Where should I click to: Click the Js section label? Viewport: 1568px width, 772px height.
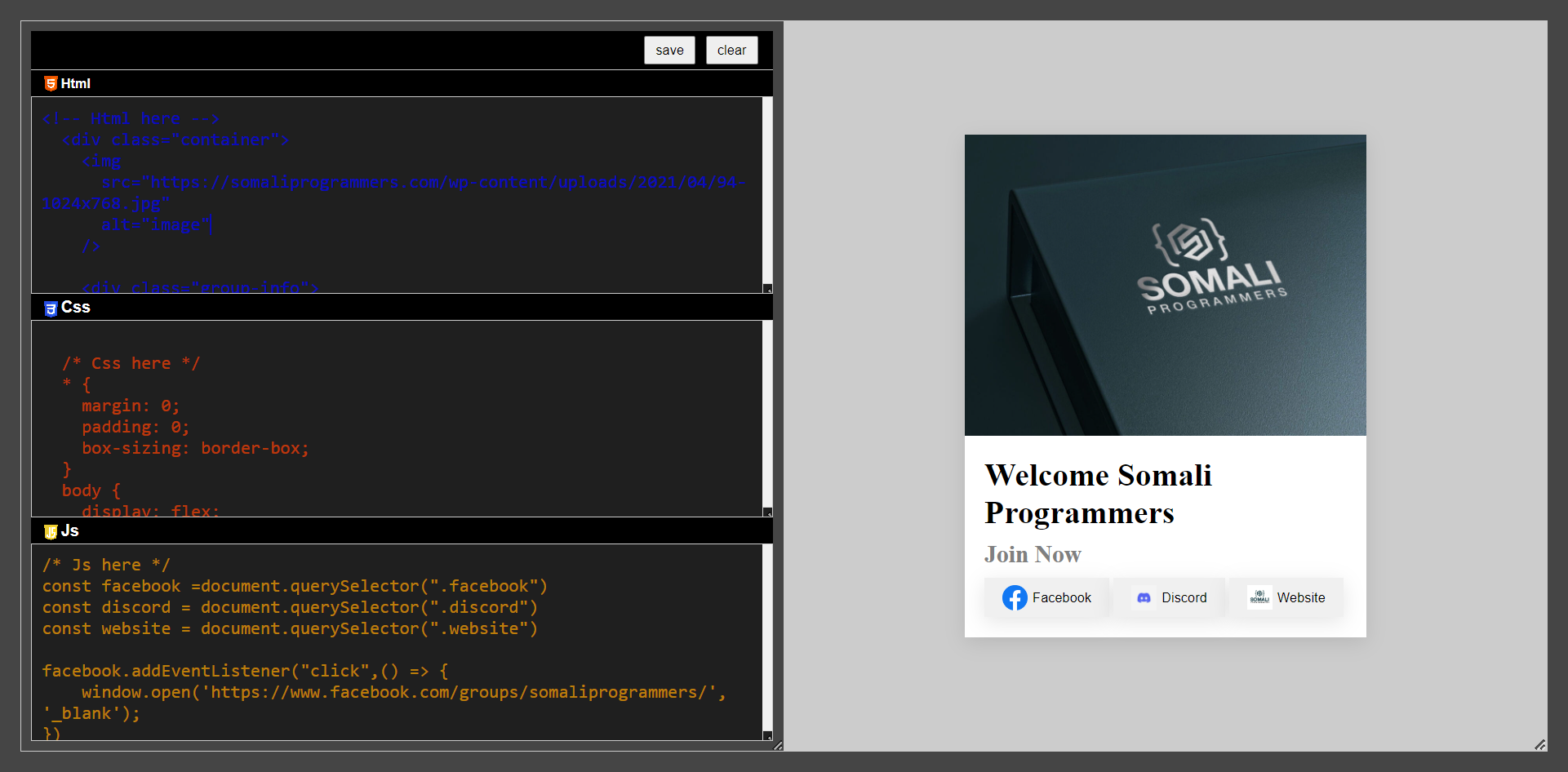(x=70, y=530)
